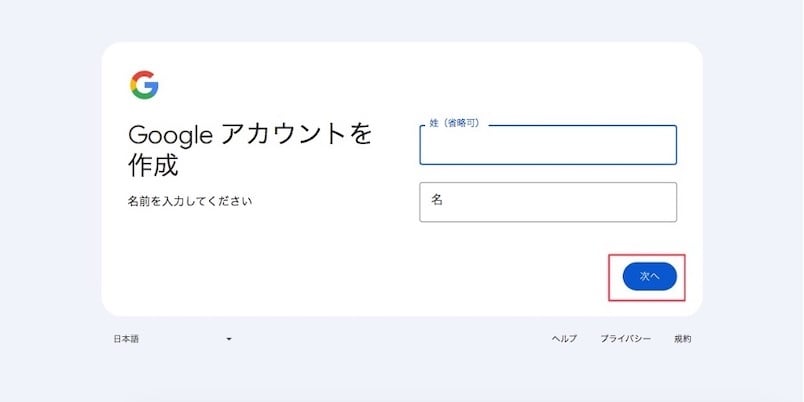Screen dimensions: 804x402
Task: Click the 名 placeholder text
Action: pos(437,200)
